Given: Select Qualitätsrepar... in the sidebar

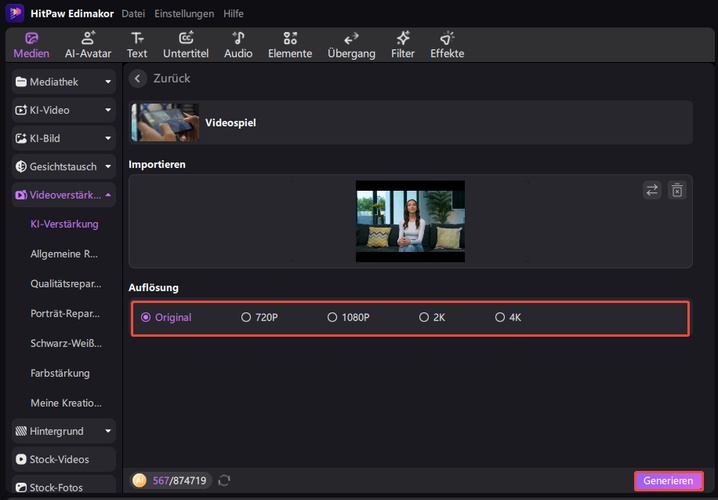Looking at the screenshot, I should click(66, 284).
